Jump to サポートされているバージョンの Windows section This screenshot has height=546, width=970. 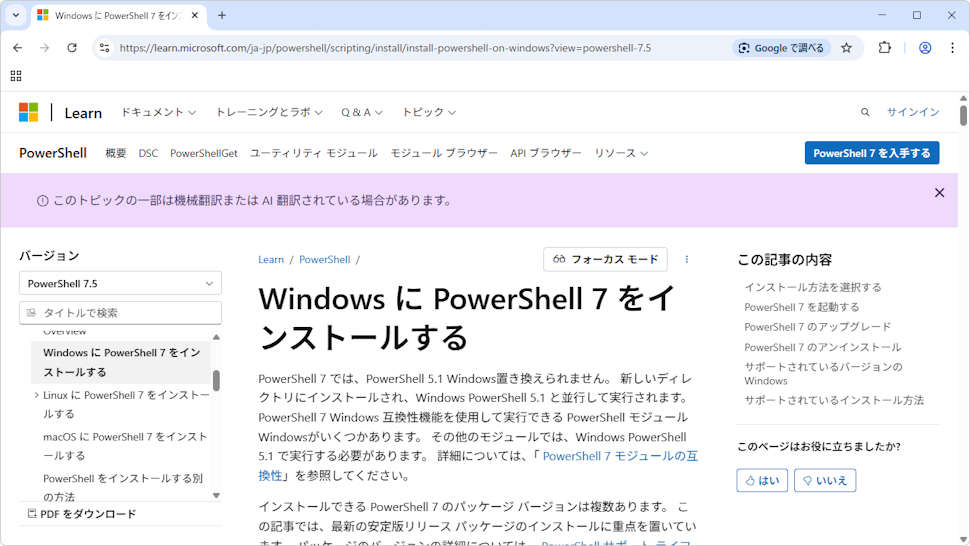[823, 373]
